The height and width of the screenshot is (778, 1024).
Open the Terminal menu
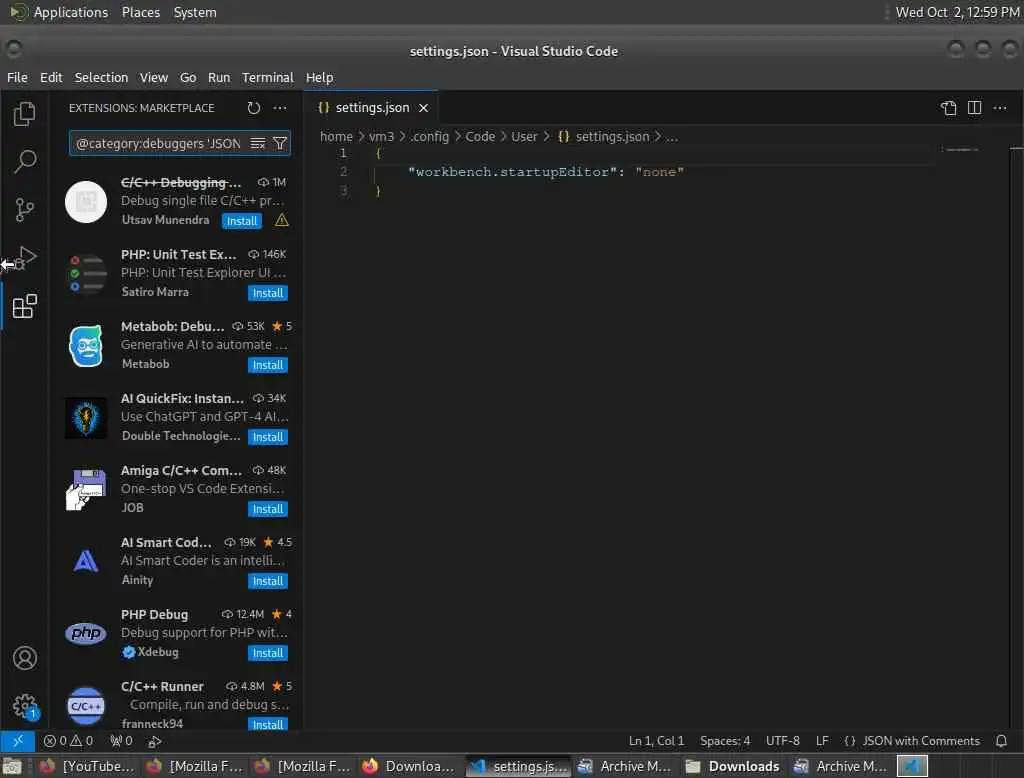268,77
